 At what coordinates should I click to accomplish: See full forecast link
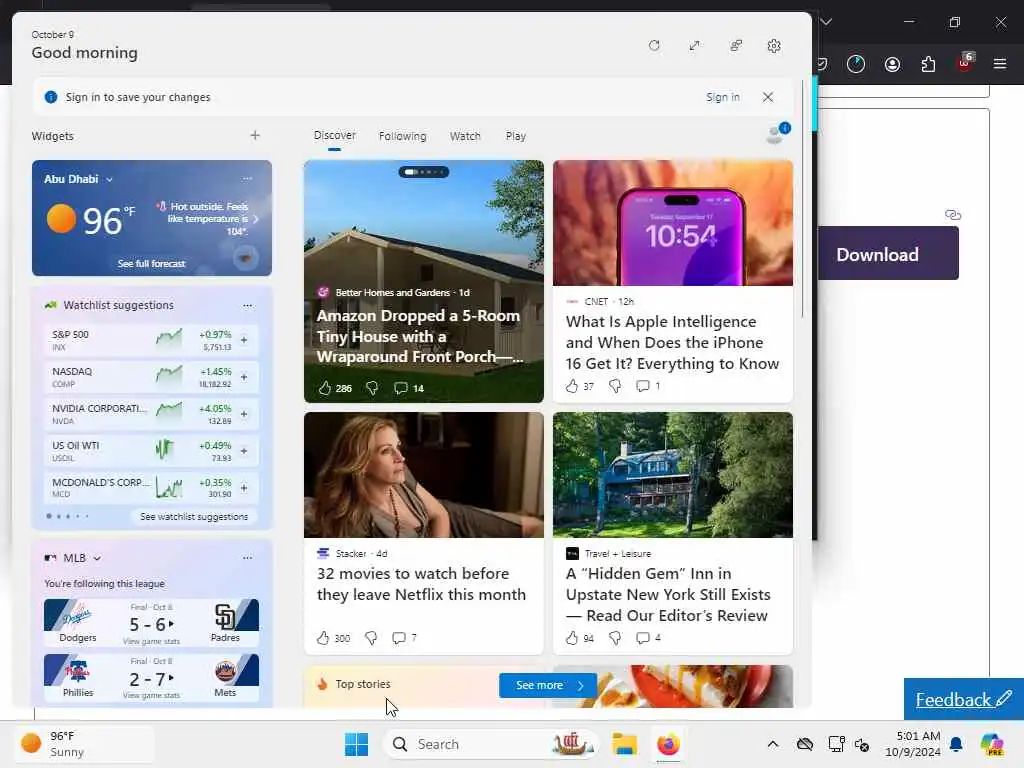[x=152, y=263]
